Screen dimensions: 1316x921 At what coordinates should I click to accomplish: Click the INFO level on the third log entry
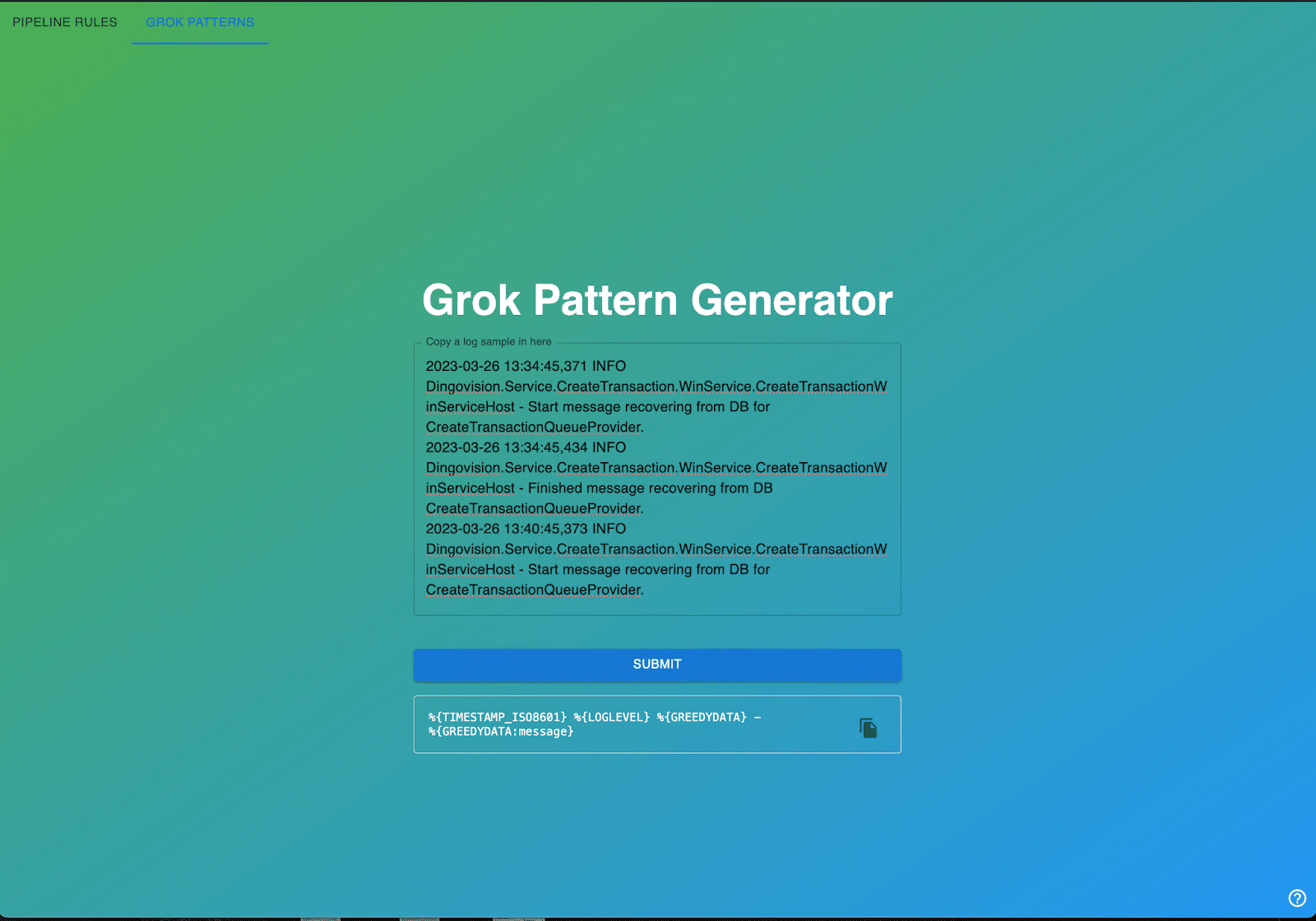(x=609, y=530)
